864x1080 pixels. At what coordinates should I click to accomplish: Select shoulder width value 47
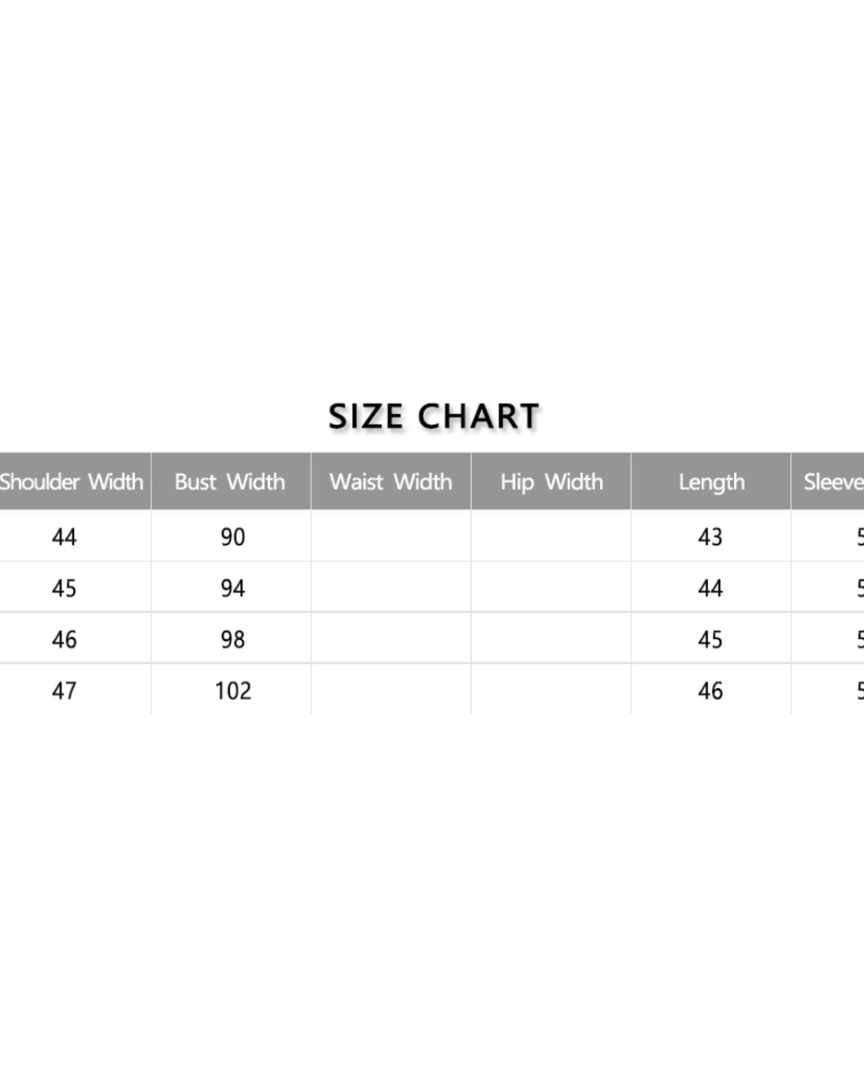click(x=64, y=690)
